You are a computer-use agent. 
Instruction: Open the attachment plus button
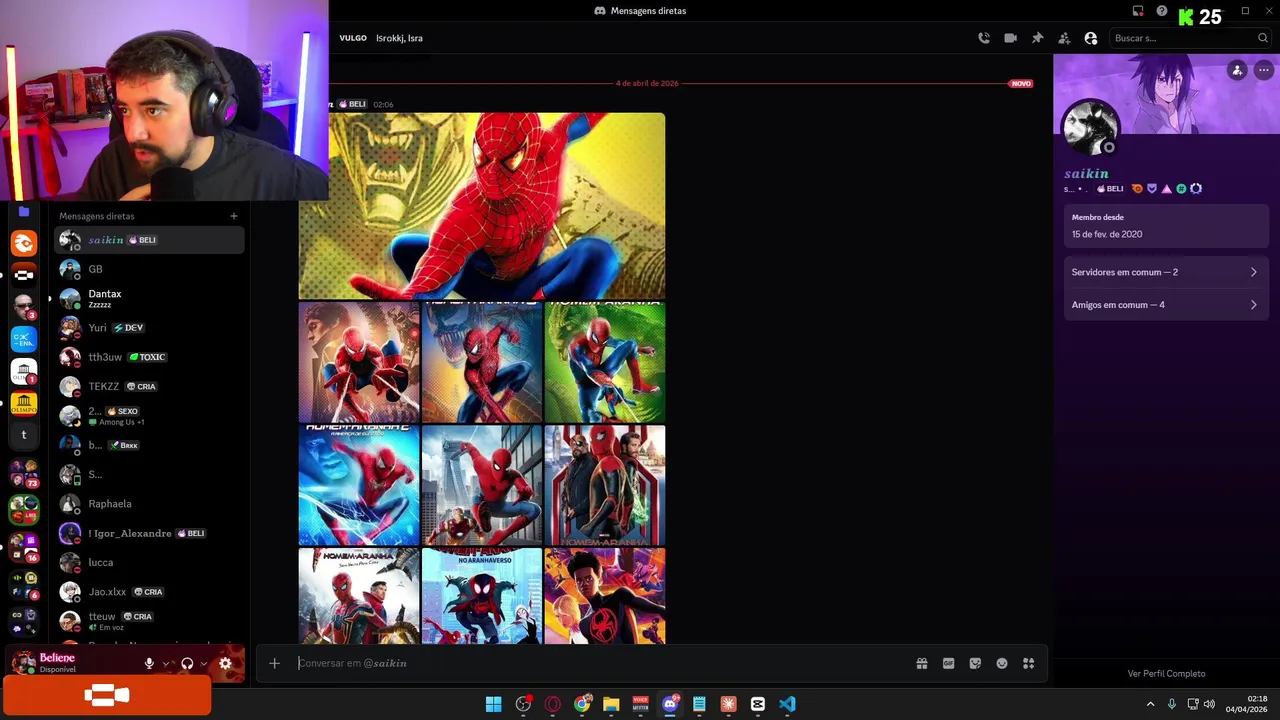pos(274,663)
